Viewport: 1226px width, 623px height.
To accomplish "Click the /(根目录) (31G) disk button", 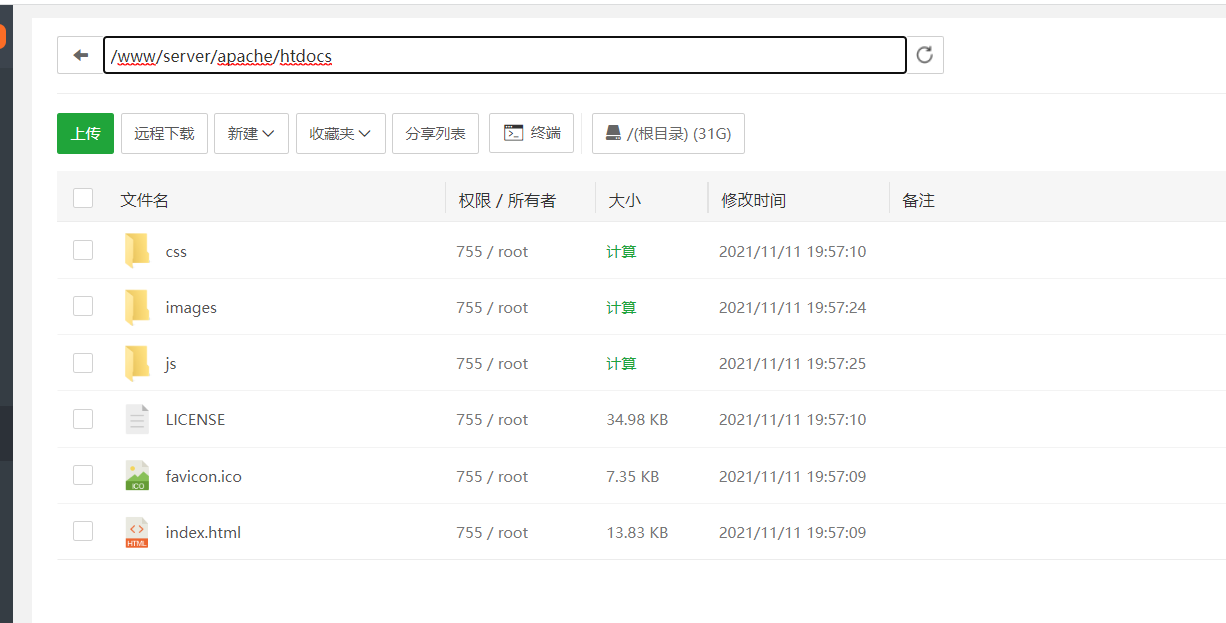I will click(x=668, y=133).
